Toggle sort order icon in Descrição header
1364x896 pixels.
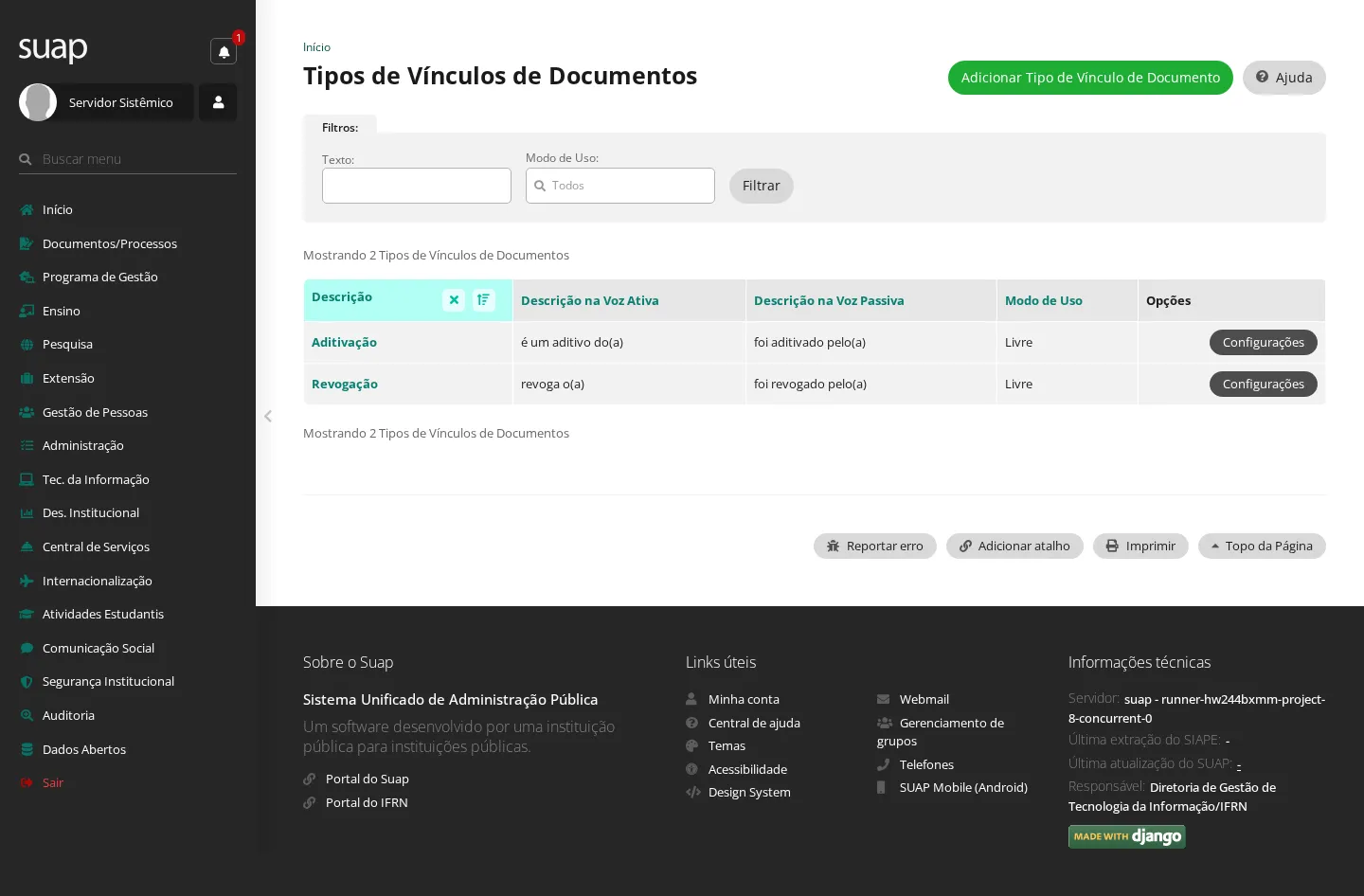click(x=484, y=300)
